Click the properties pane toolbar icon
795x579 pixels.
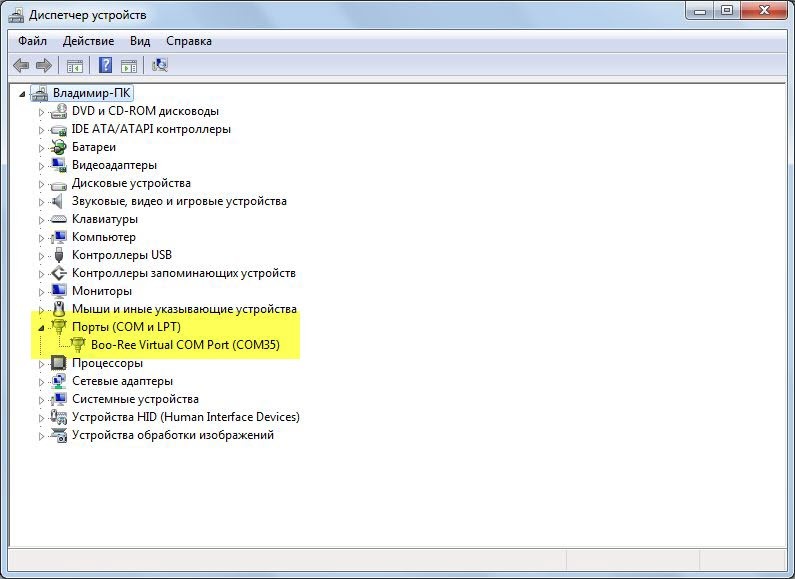pos(129,65)
